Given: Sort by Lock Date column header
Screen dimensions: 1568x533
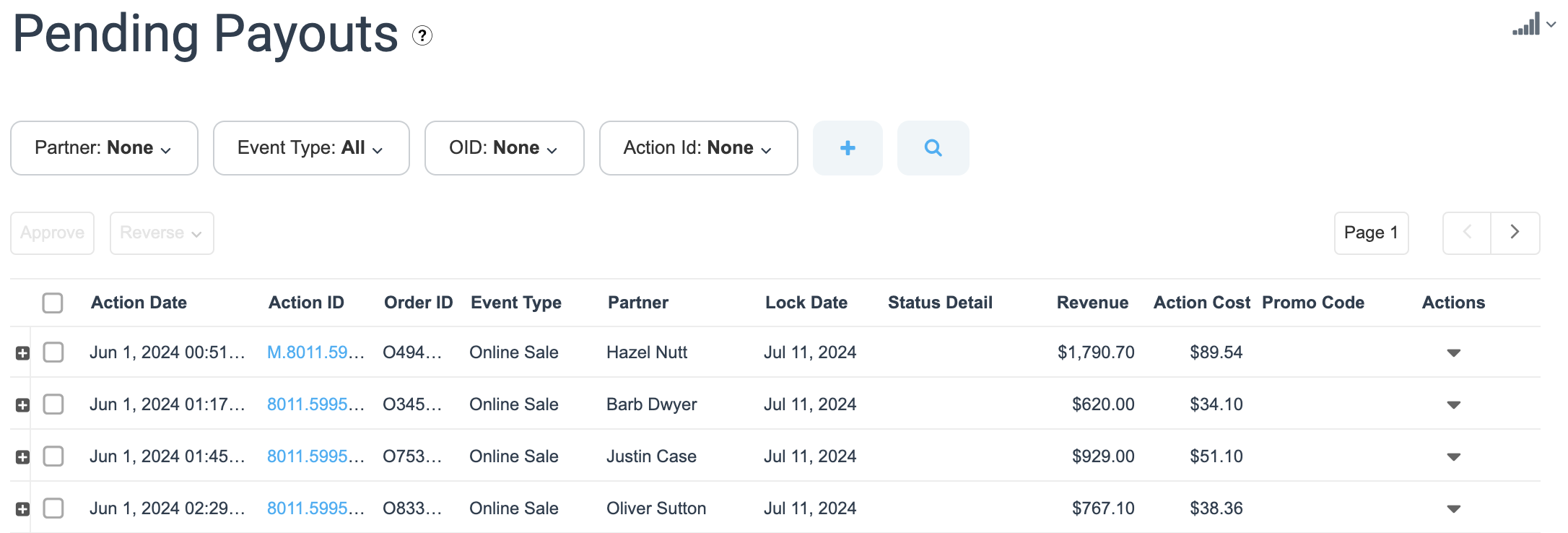Looking at the screenshot, I should [x=806, y=303].
